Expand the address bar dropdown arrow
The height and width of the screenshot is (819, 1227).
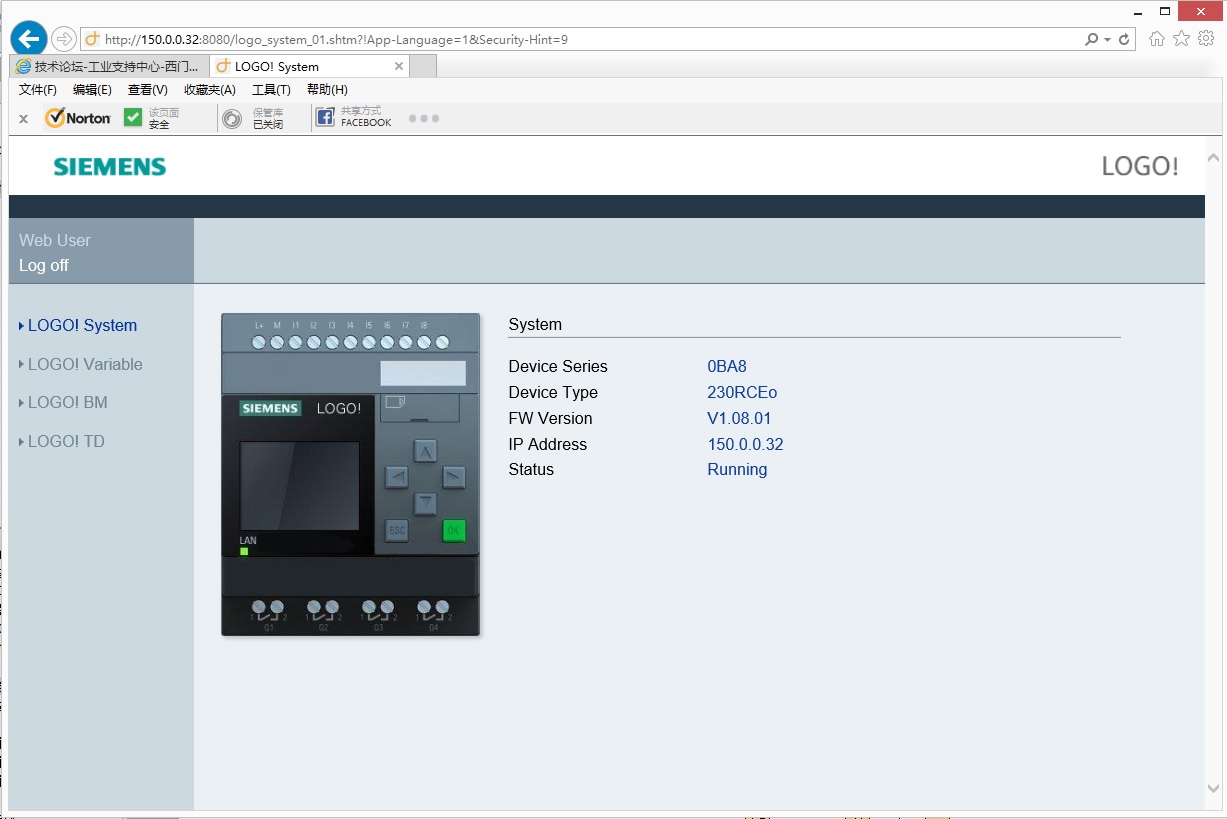(x=1107, y=40)
